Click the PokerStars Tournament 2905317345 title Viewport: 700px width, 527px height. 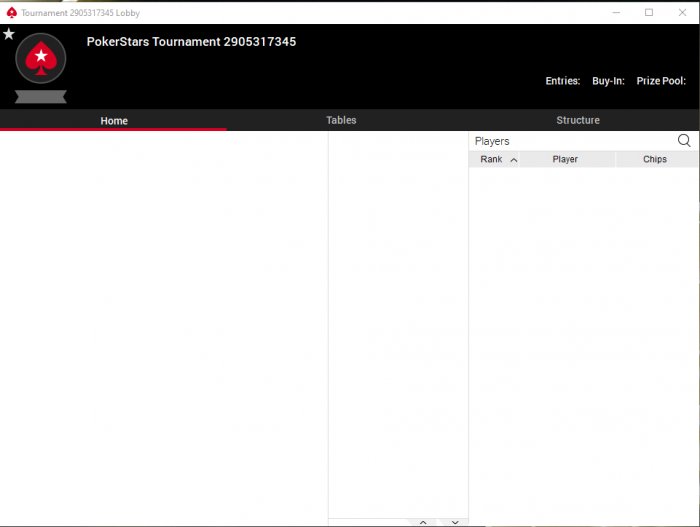click(x=191, y=42)
